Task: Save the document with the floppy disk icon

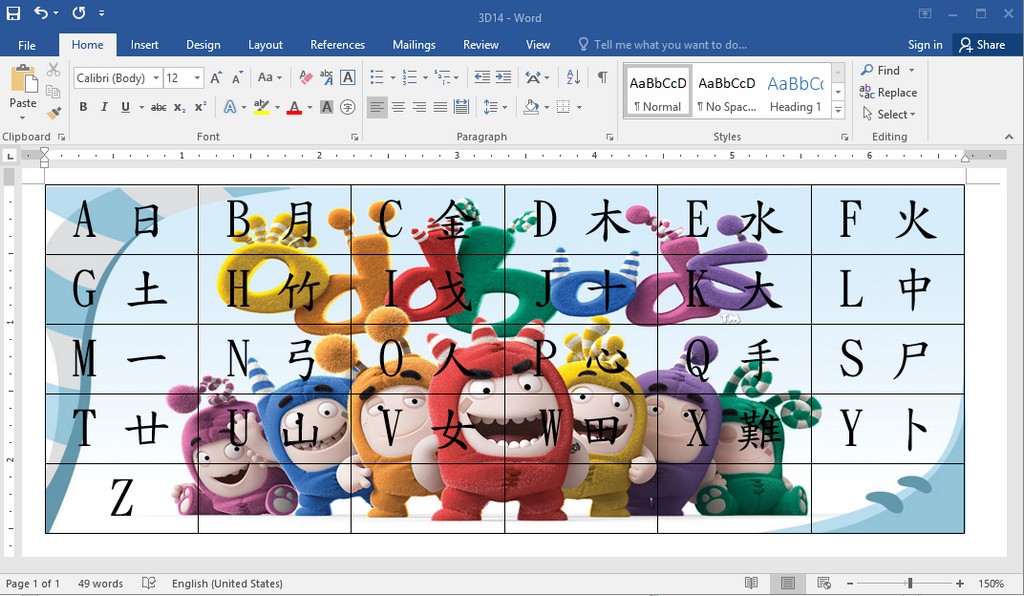Action: (x=13, y=12)
